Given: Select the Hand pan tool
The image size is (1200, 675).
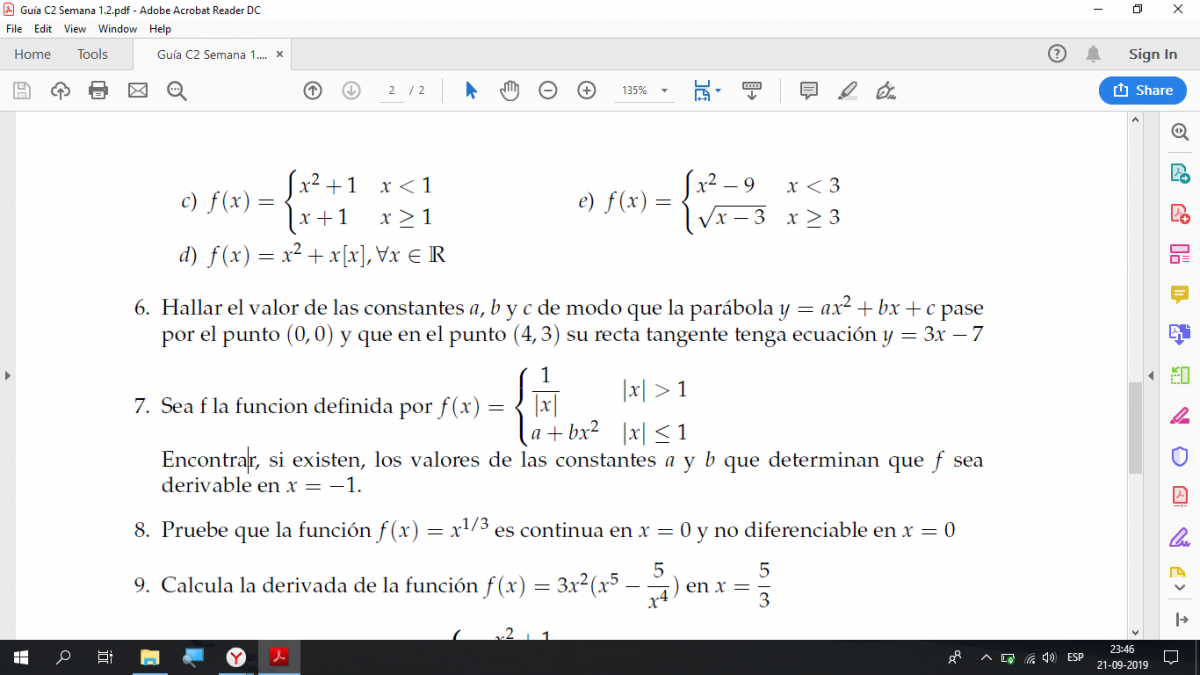Looking at the screenshot, I should click(510, 91).
